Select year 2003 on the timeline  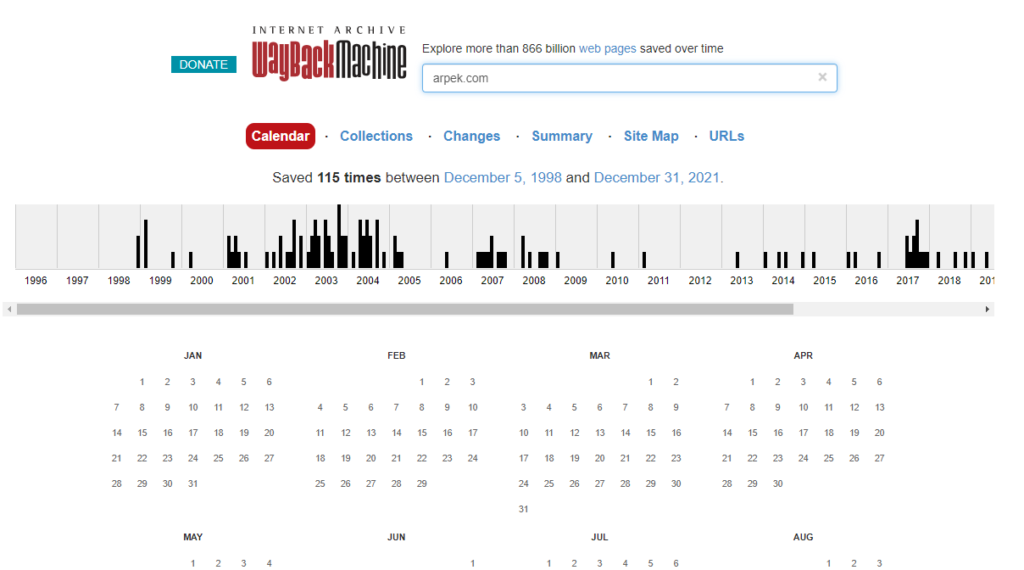(x=326, y=281)
